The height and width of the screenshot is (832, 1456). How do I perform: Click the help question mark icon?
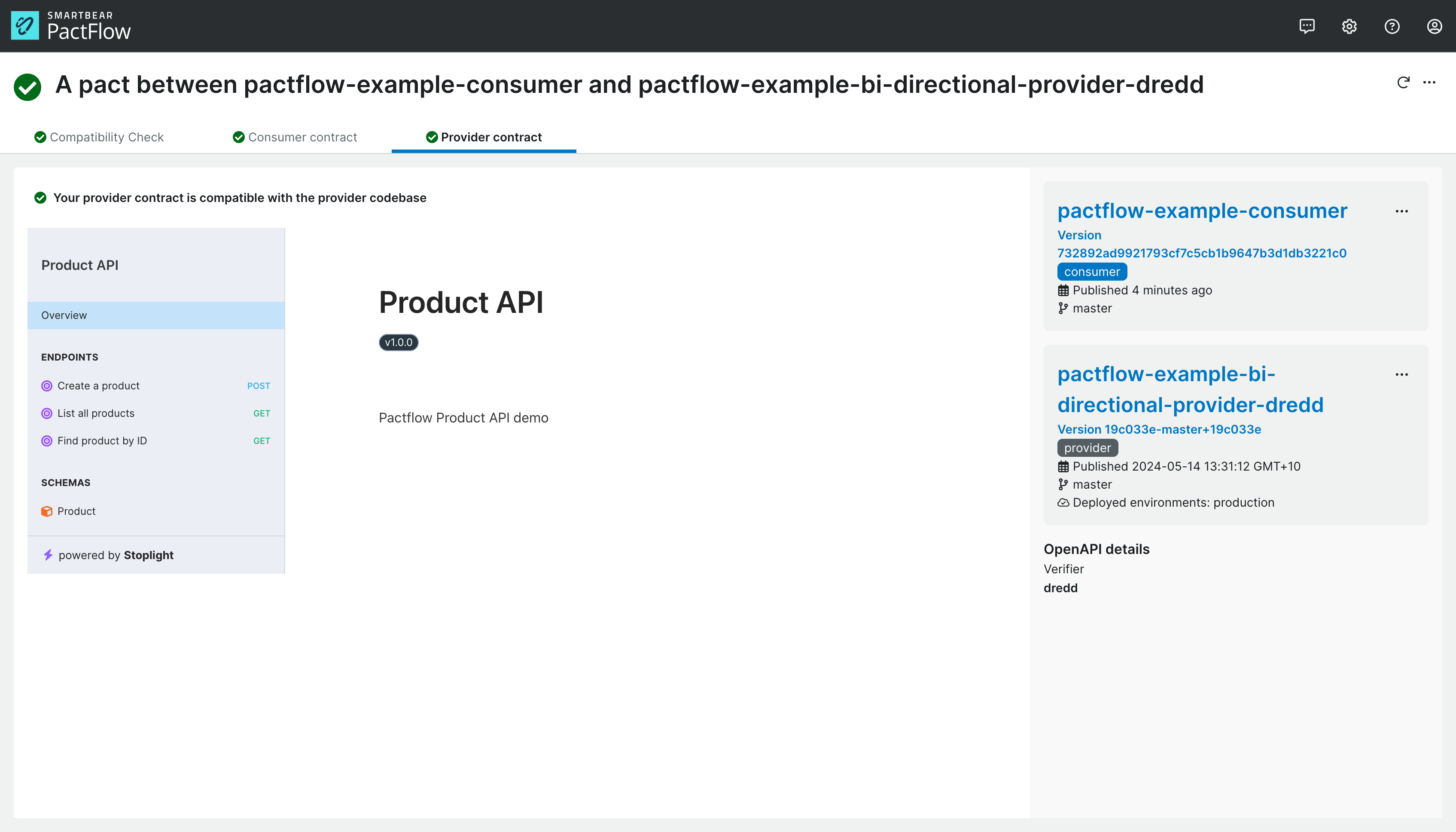1393,26
